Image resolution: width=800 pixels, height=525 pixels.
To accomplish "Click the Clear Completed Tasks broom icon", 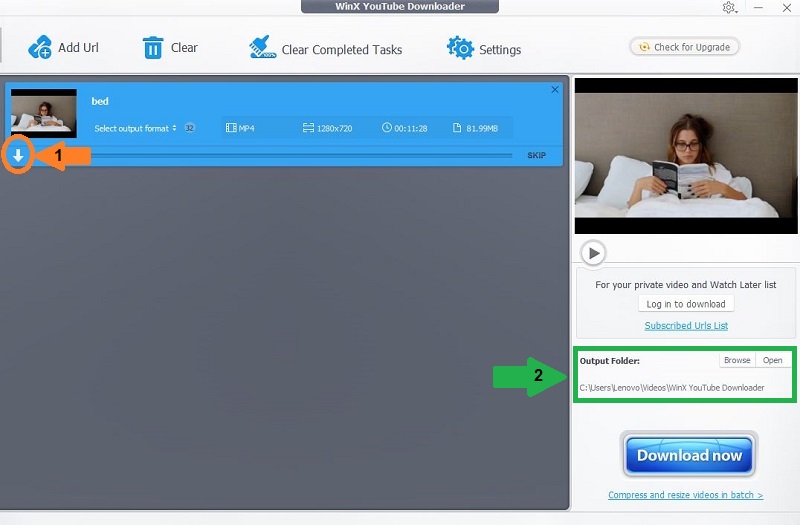I will 262,47.
